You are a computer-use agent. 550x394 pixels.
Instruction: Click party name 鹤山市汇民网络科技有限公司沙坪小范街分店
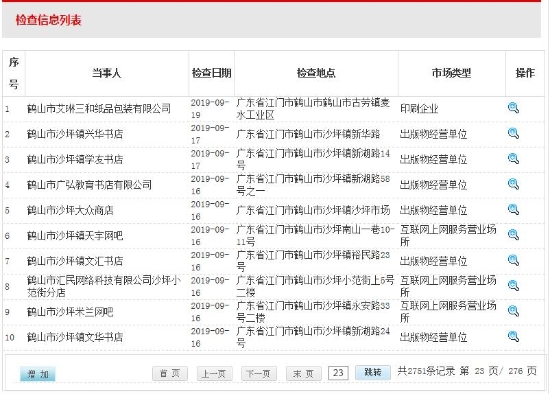coord(104,286)
